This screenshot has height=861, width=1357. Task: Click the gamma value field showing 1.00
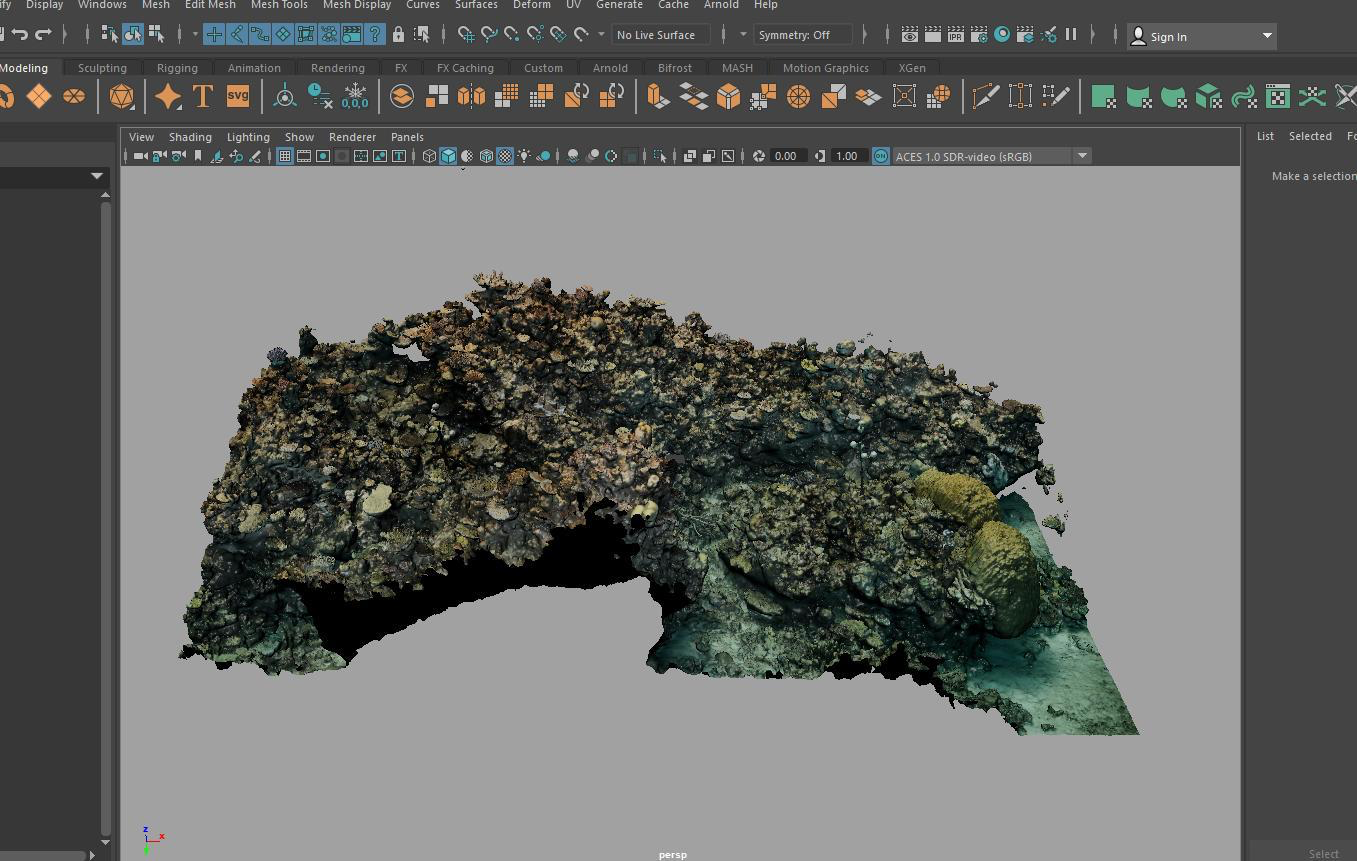[x=847, y=156]
